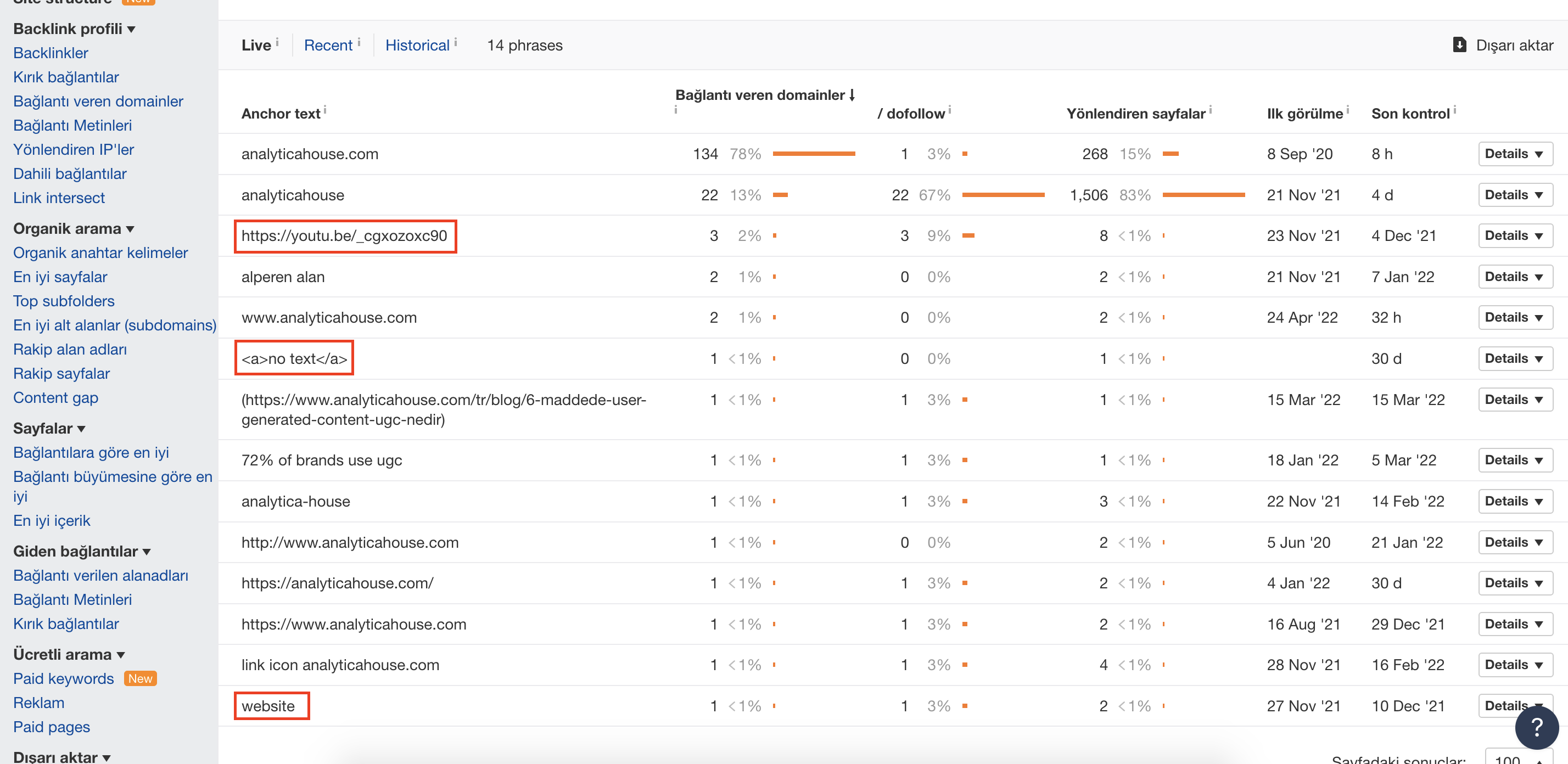The image size is (1568, 764).
Task: Click the 14 phrases count label
Action: point(524,45)
